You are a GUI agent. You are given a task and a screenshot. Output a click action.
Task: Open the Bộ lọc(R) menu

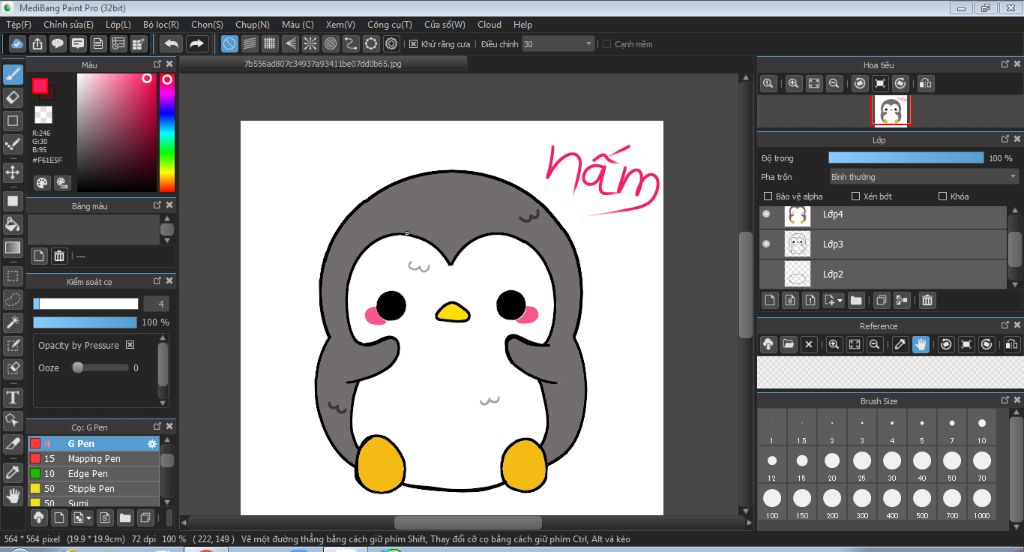[161, 24]
